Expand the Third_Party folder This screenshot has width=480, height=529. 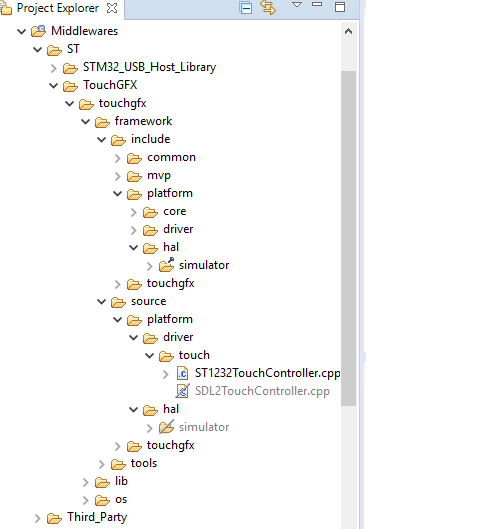coord(37,518)
